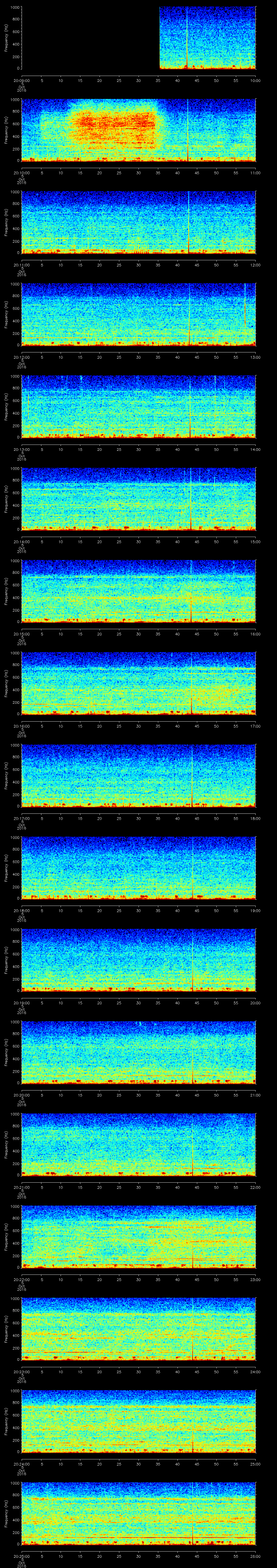Choose the '20:17:00' time label
This screenshot has height=1568, width=277.
(x=22, y=818)
